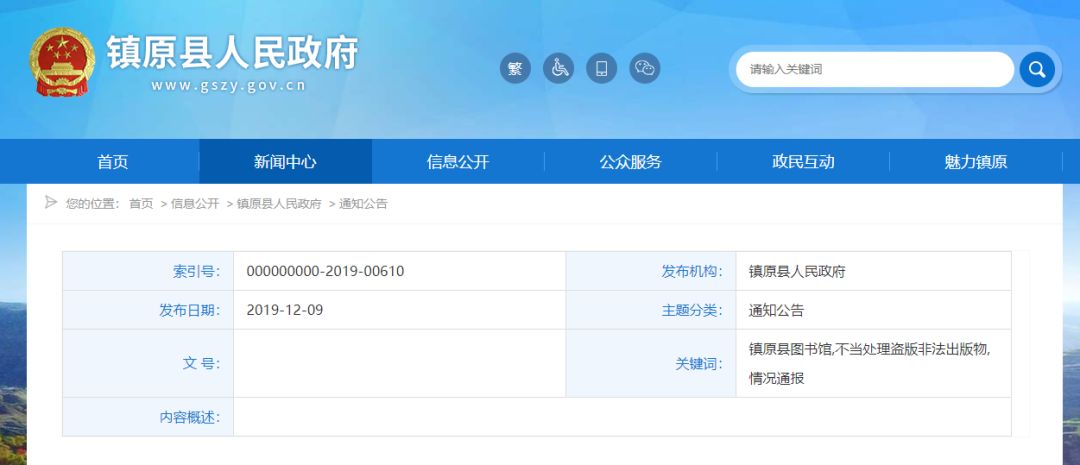Go to 首页 in the breadcrumb
This screenshot has height=465, width=1080.
(141, 204)
